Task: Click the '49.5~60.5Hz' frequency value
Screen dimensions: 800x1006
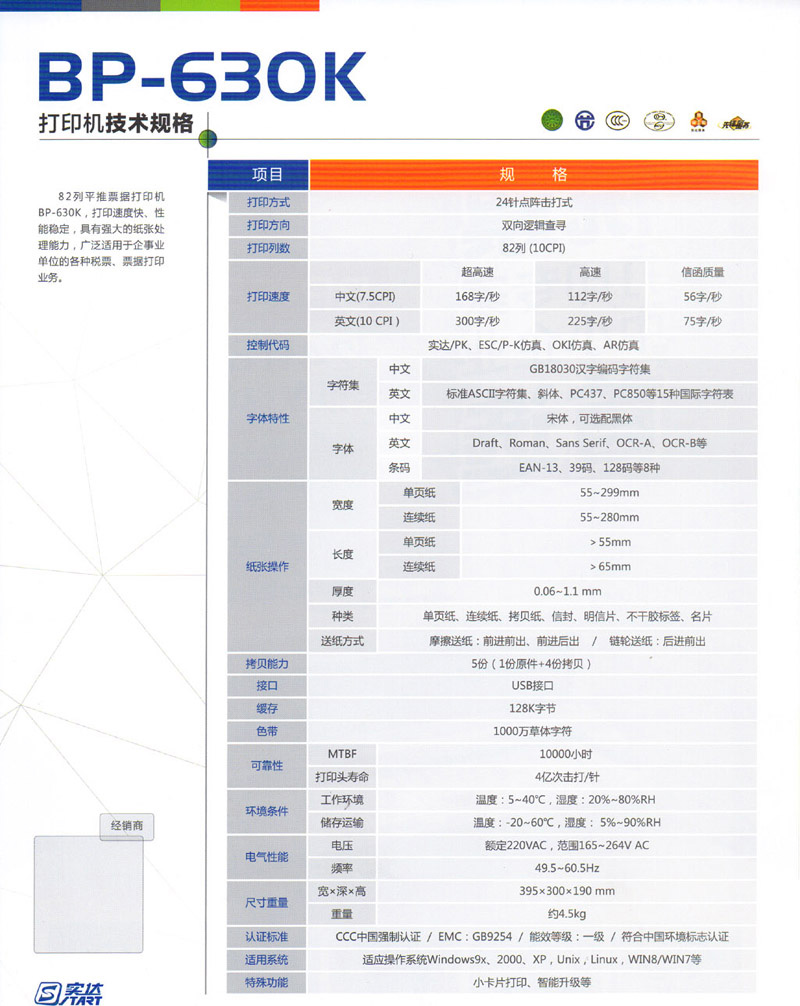Action: pos(567,868)
